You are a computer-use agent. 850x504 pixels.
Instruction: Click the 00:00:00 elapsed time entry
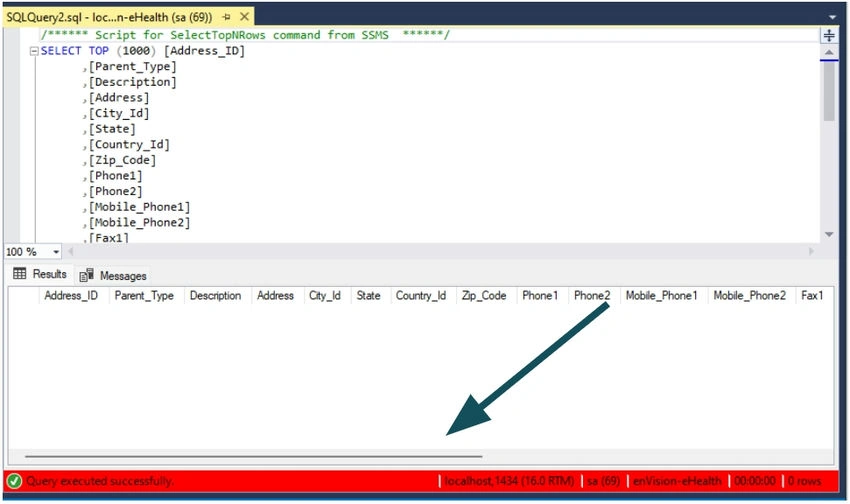click(755, 481)
